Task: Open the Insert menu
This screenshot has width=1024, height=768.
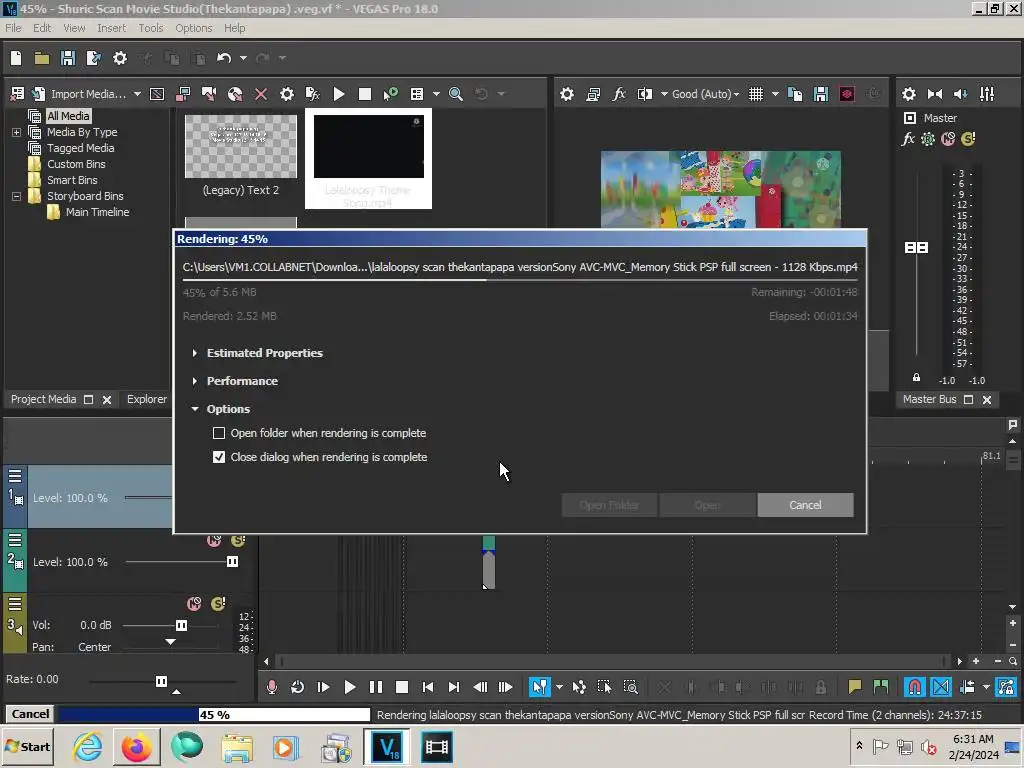Action: click(111, 28)
